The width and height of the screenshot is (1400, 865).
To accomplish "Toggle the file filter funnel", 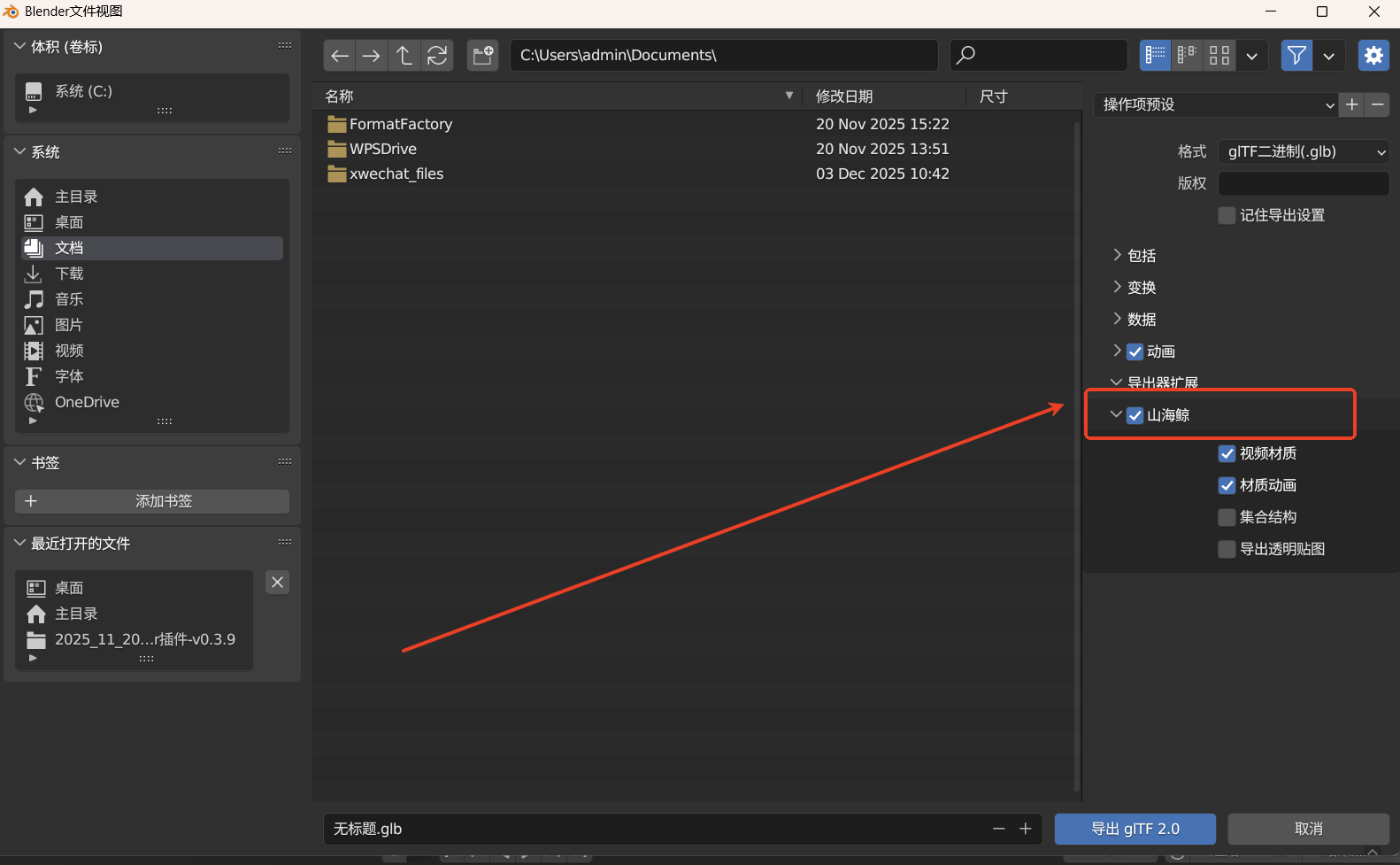I will 1296,56.
